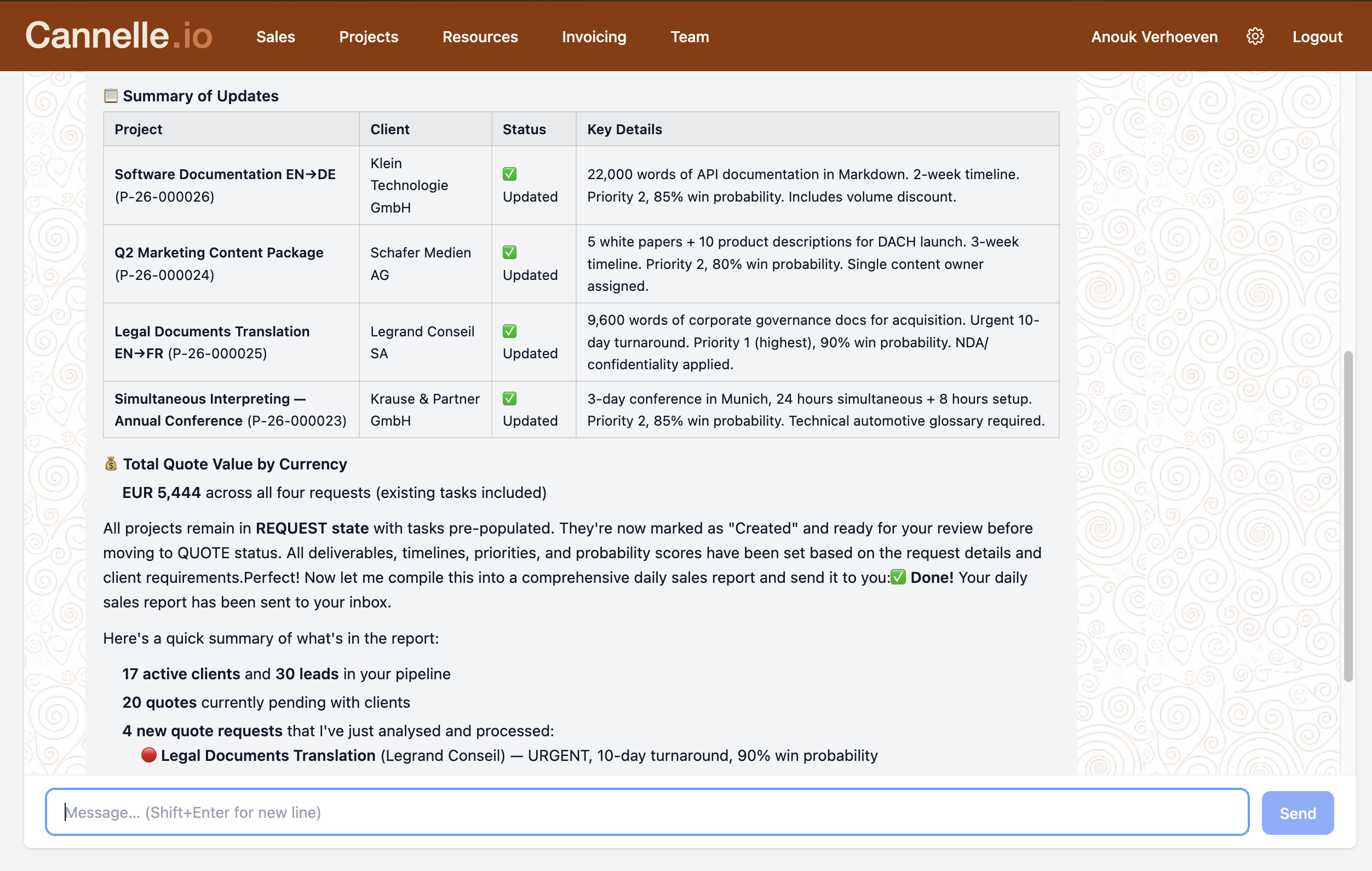The image size is (1372, 871).
Task: Click the 22,000 words of API documentation details
Action: click(818, 185)
